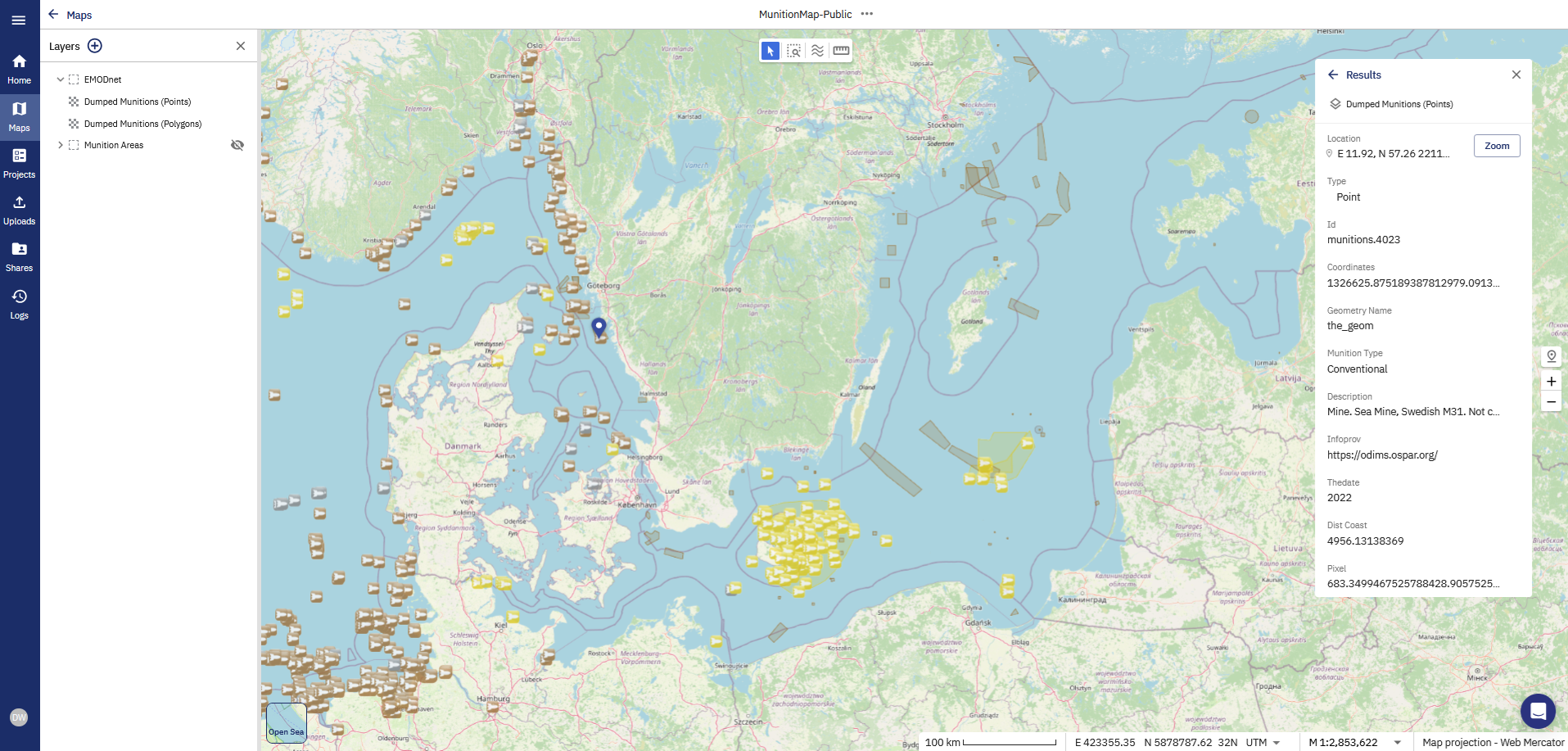1568x751 pixels.
Task: Click the Zoom button in Results
Action: coord(1497,146)
